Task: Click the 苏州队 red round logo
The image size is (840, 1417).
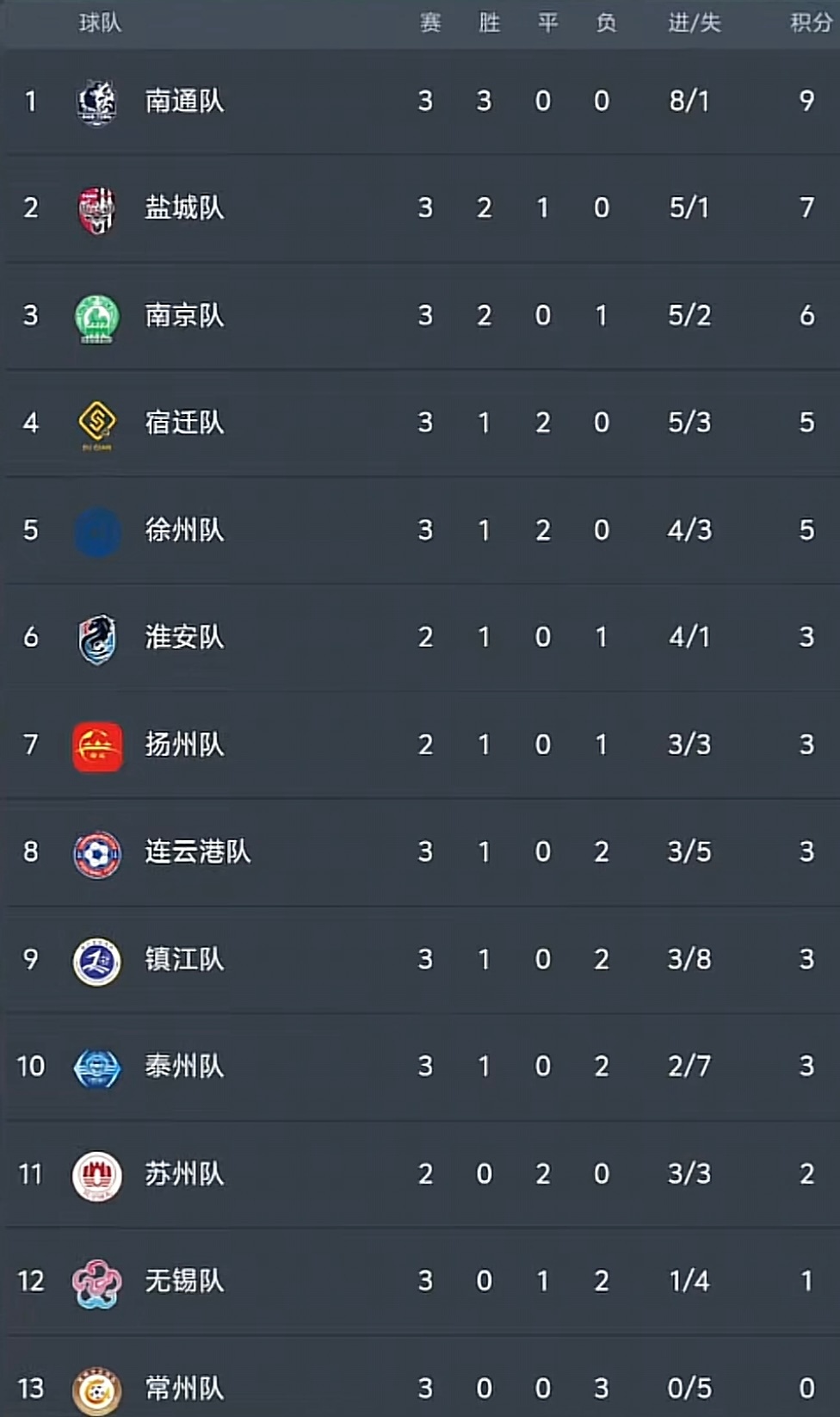Action: click(x=96, y=1176)
